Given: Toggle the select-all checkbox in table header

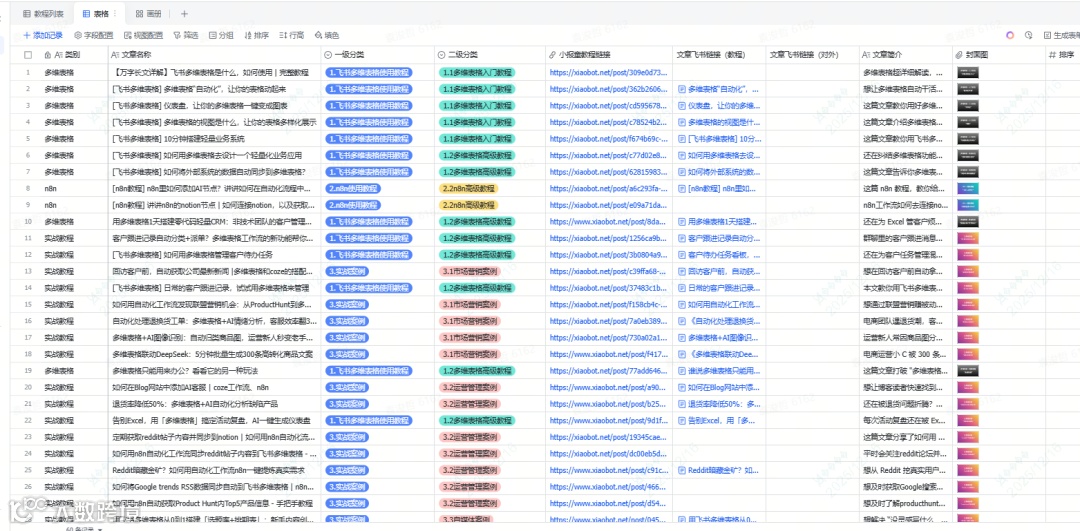Looking at the screenshot, I should coord(28,54).
